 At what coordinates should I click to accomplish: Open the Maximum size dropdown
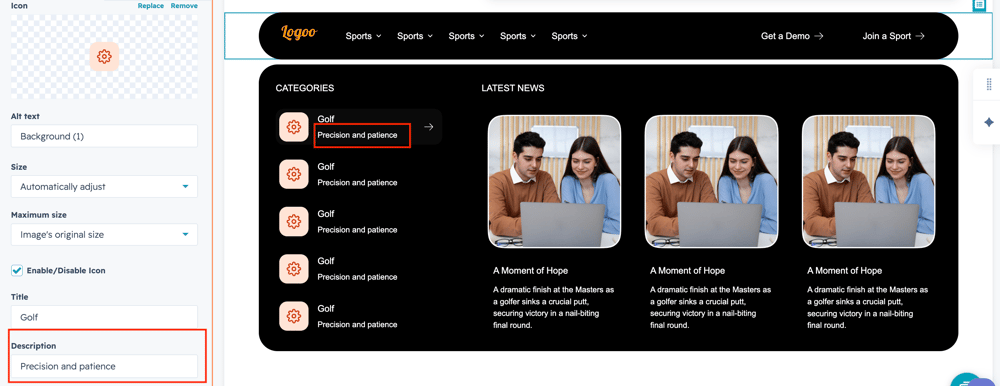click(104, 235)
